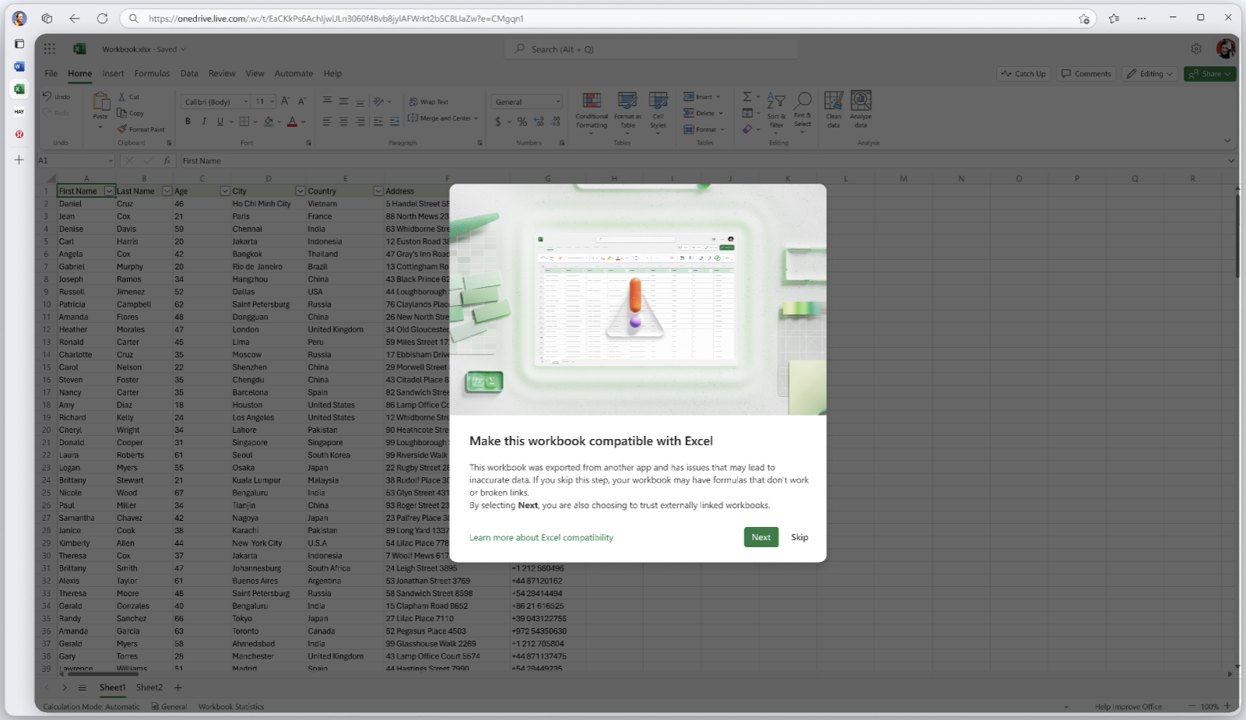1246x720 pixels.
Task: Open the app launcher waffle icon
Action: point(50,49)
